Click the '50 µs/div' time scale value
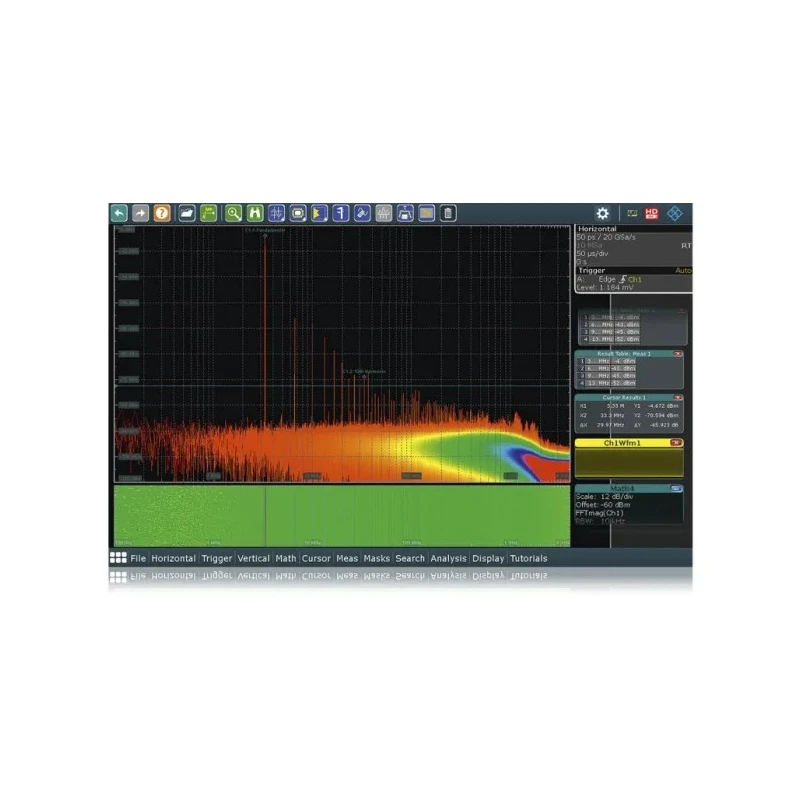Screen dimensions: 800x800 point(592,254)
